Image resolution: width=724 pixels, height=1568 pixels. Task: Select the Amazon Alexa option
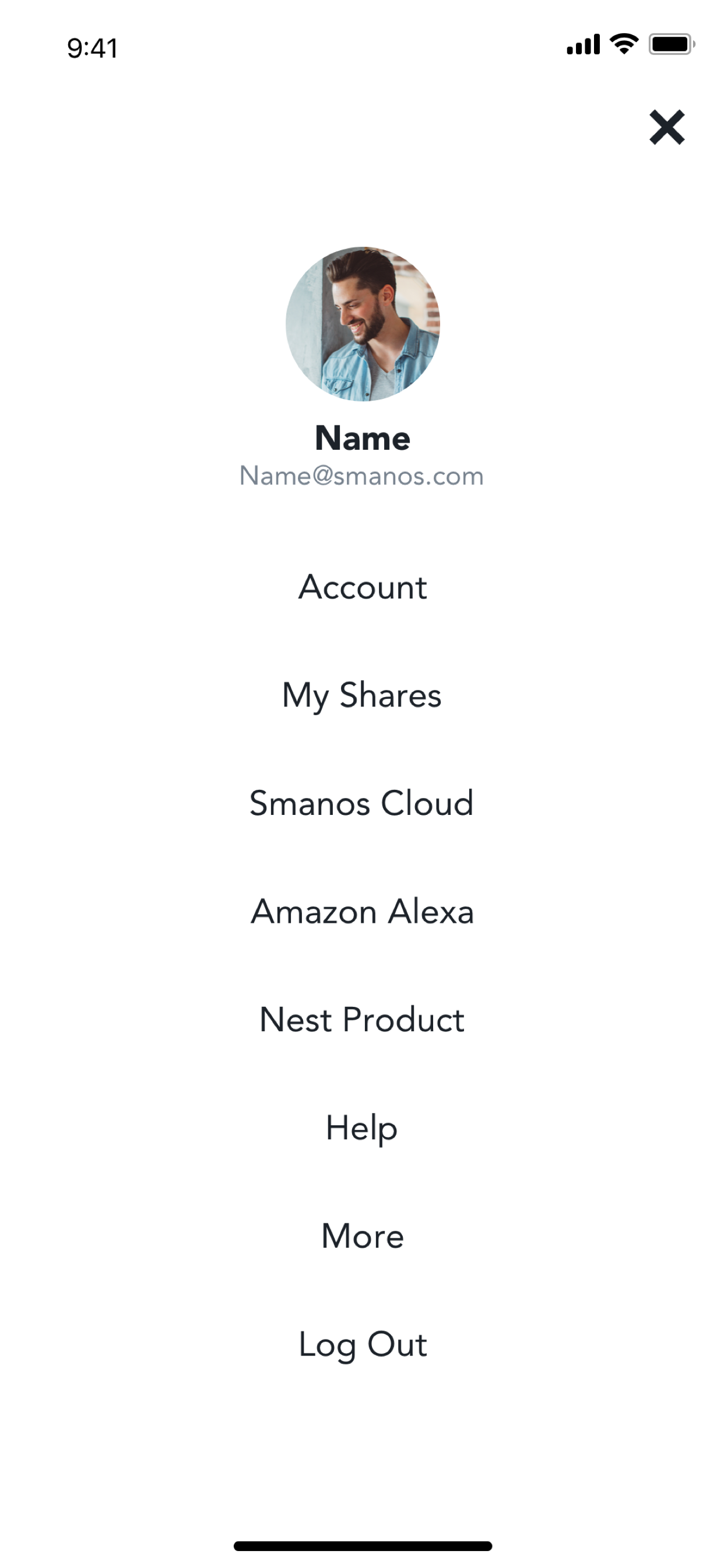pyautogui.click(x=362, y=911)
